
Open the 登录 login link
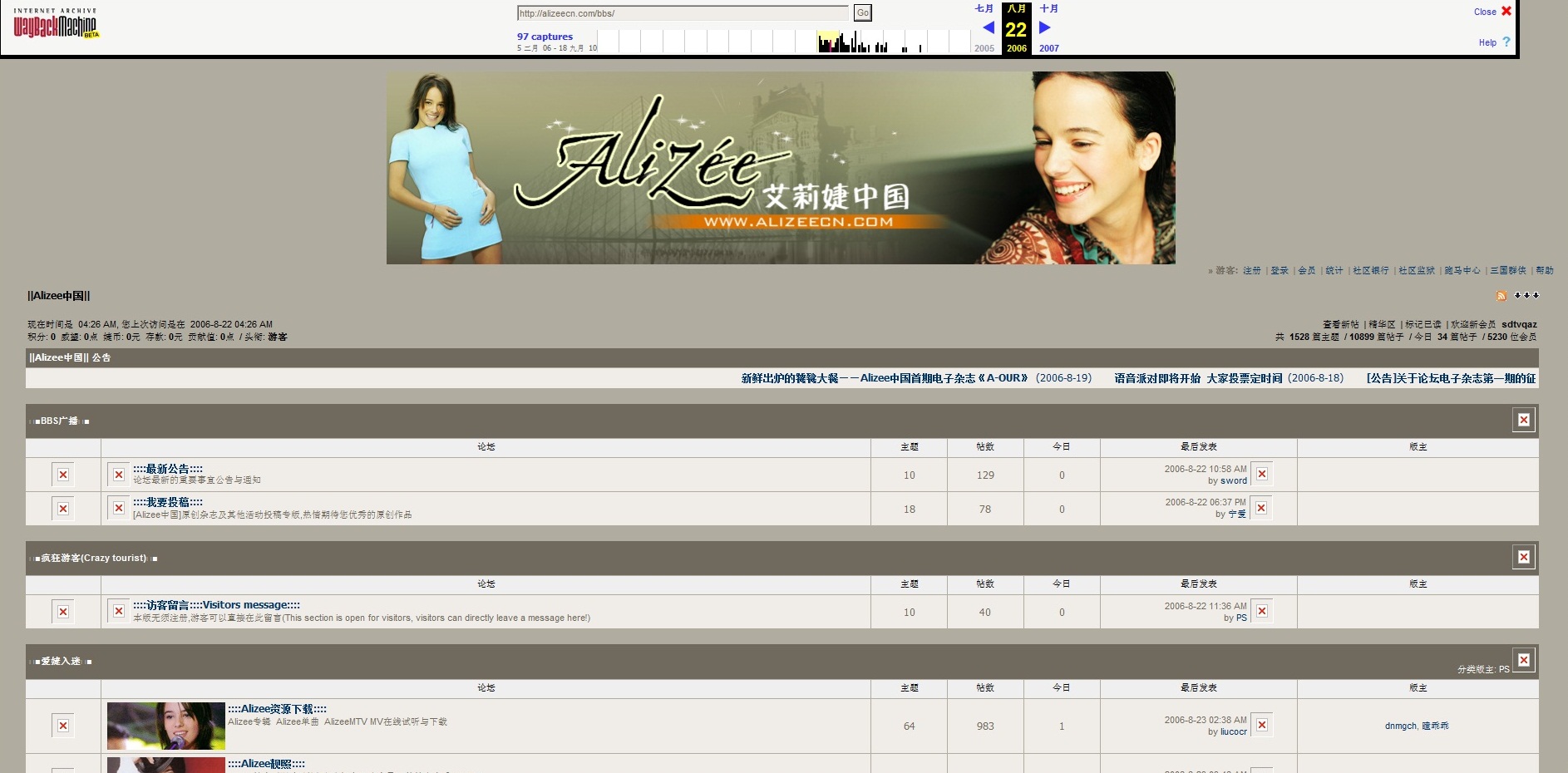1280,271
